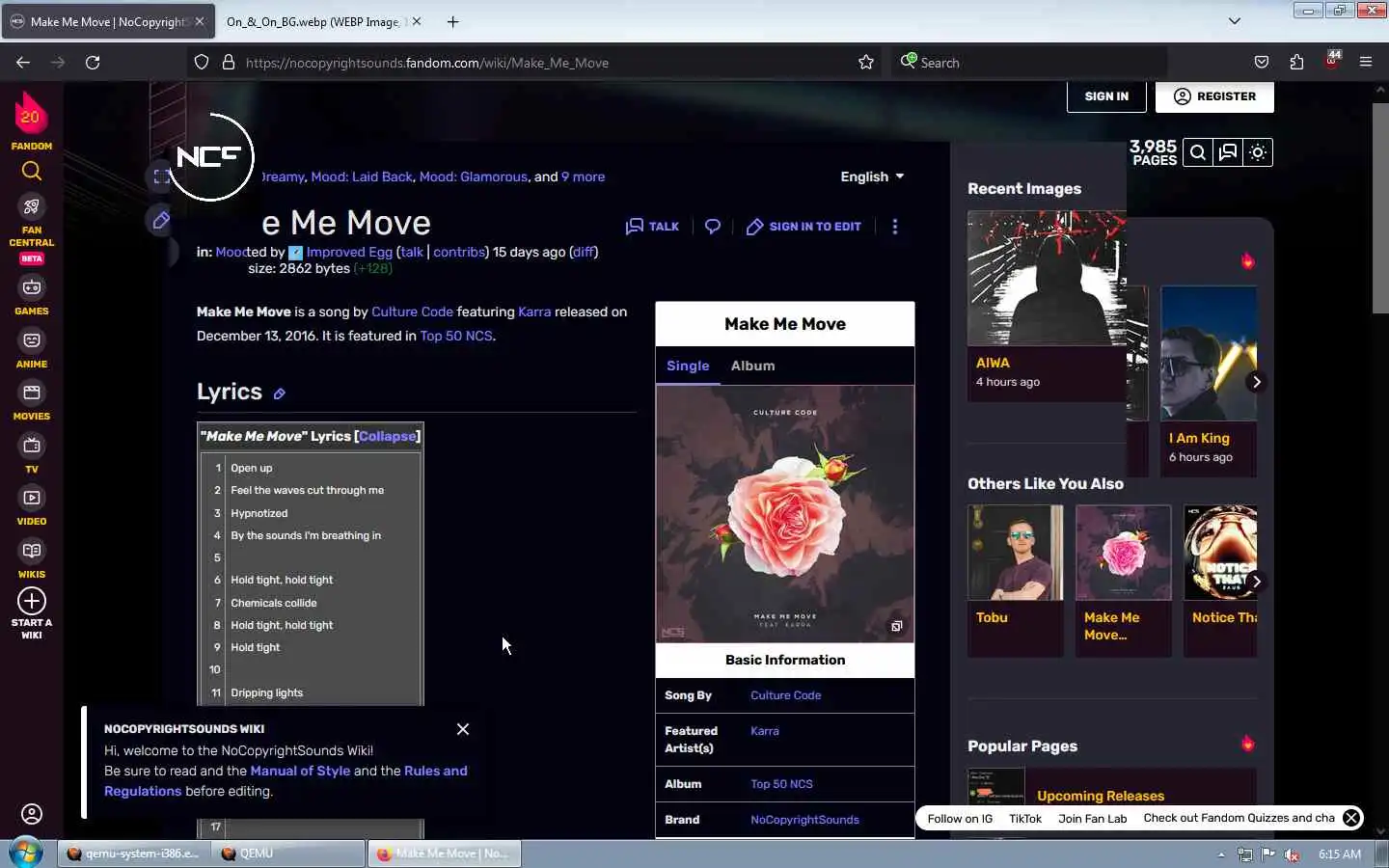This screenshot has width=1389, height=868.
Task: Bookmark this page with star icon
Action: pos(866,63)
